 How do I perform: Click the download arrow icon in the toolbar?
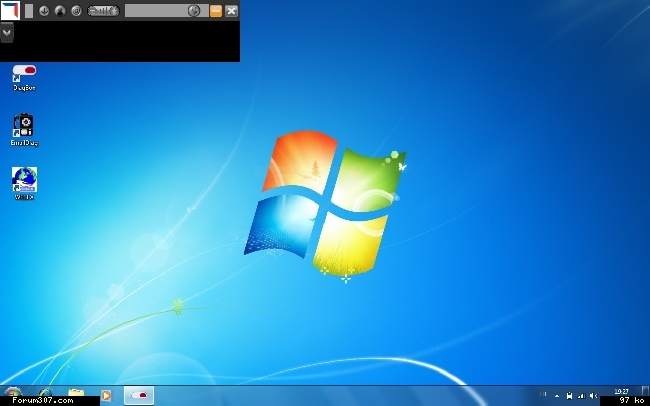[44, 11]
